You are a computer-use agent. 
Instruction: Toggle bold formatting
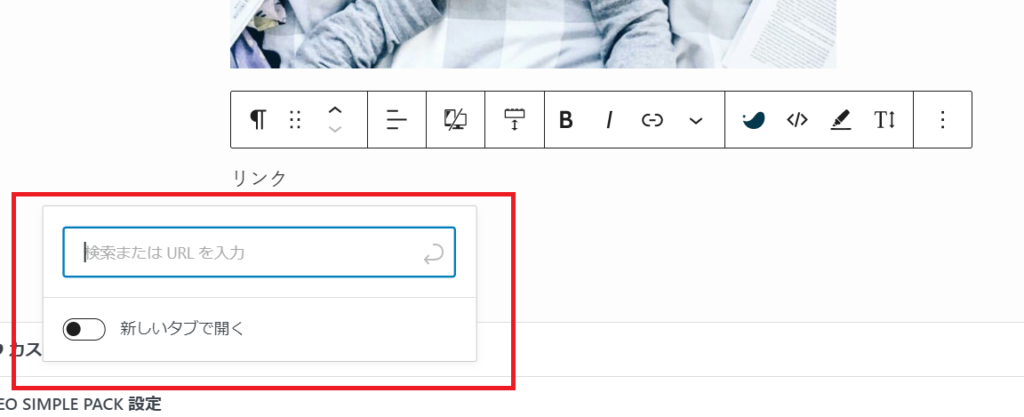click(x=566, y=120)
